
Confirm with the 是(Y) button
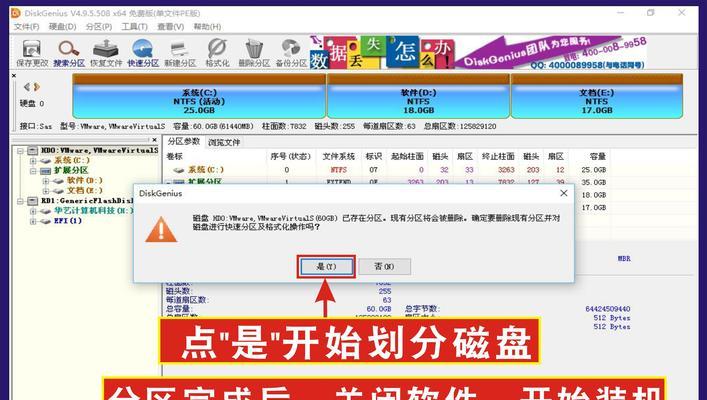coord(326,267)
